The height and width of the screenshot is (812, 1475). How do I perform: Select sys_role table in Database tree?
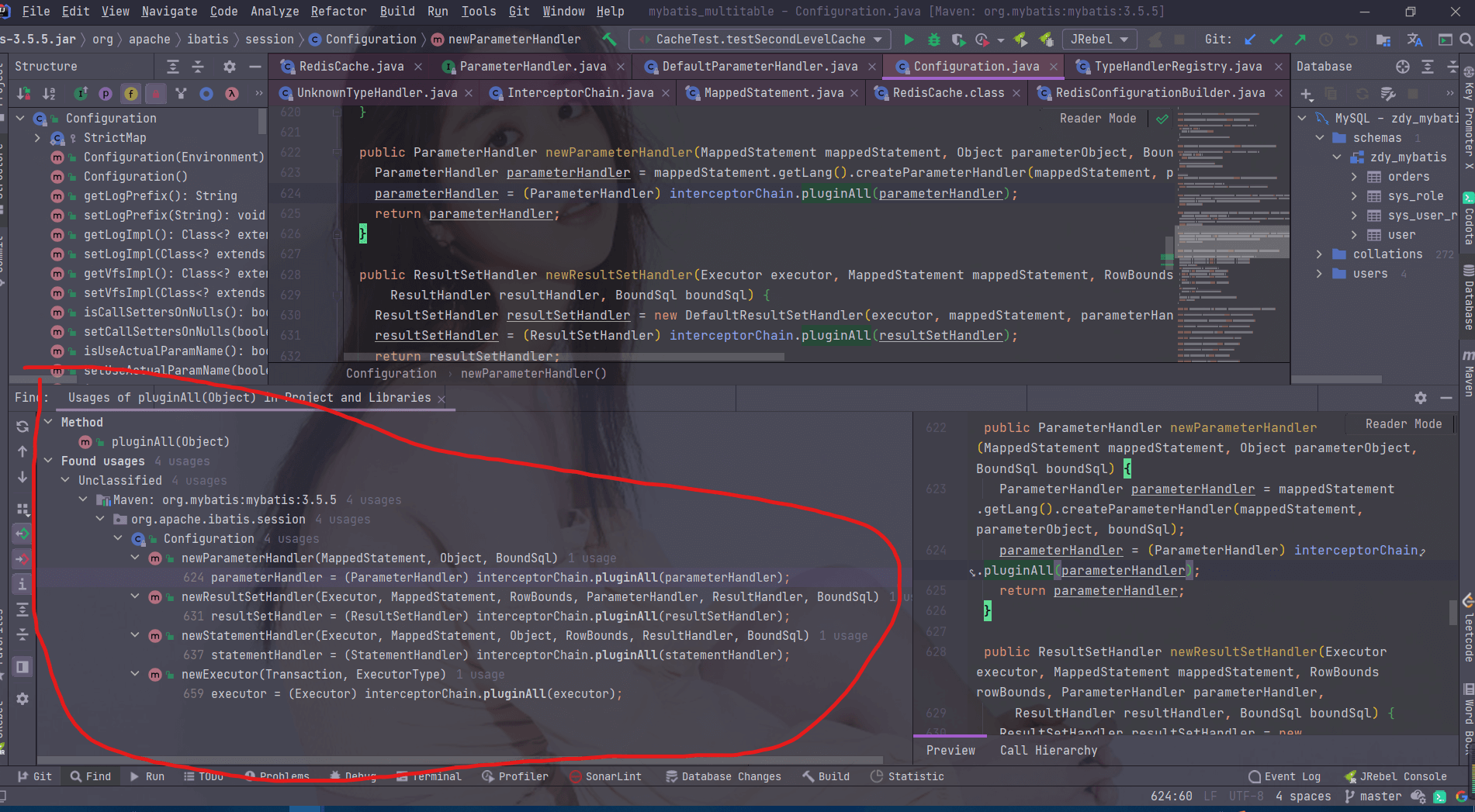pyautogui.click(x=1415, y=196)
